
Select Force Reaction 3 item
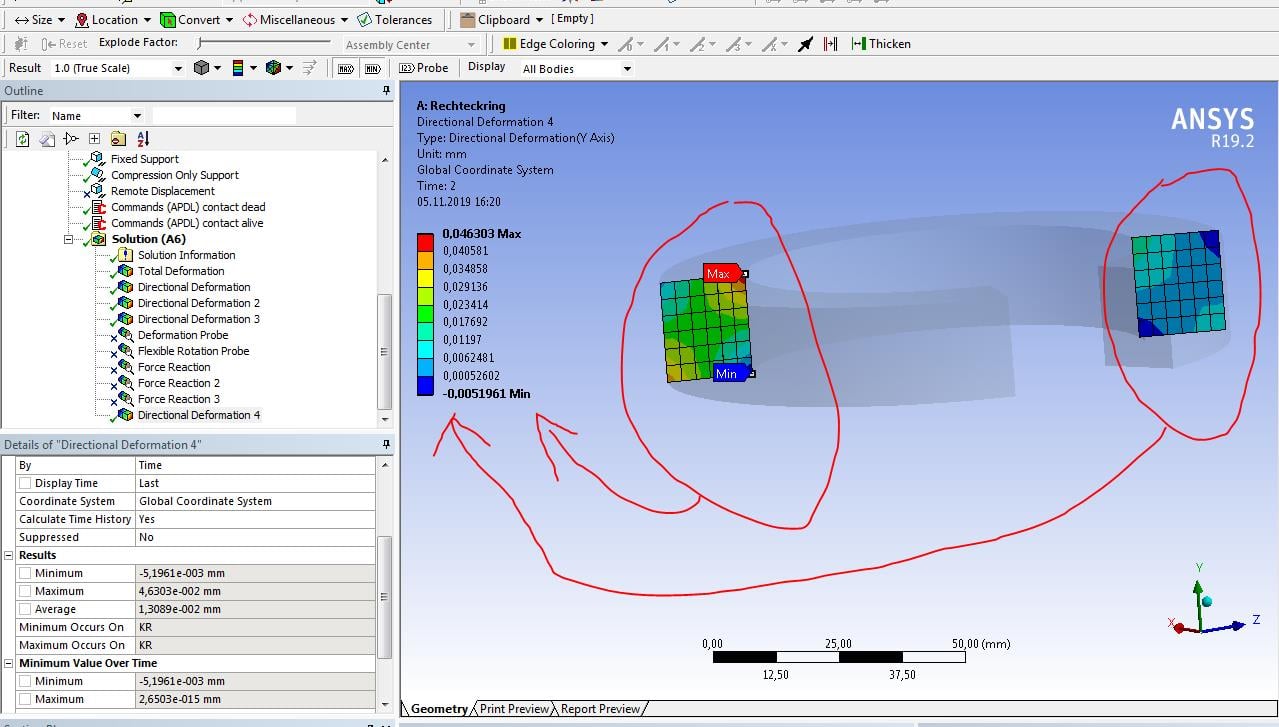(x=179, y=399)
